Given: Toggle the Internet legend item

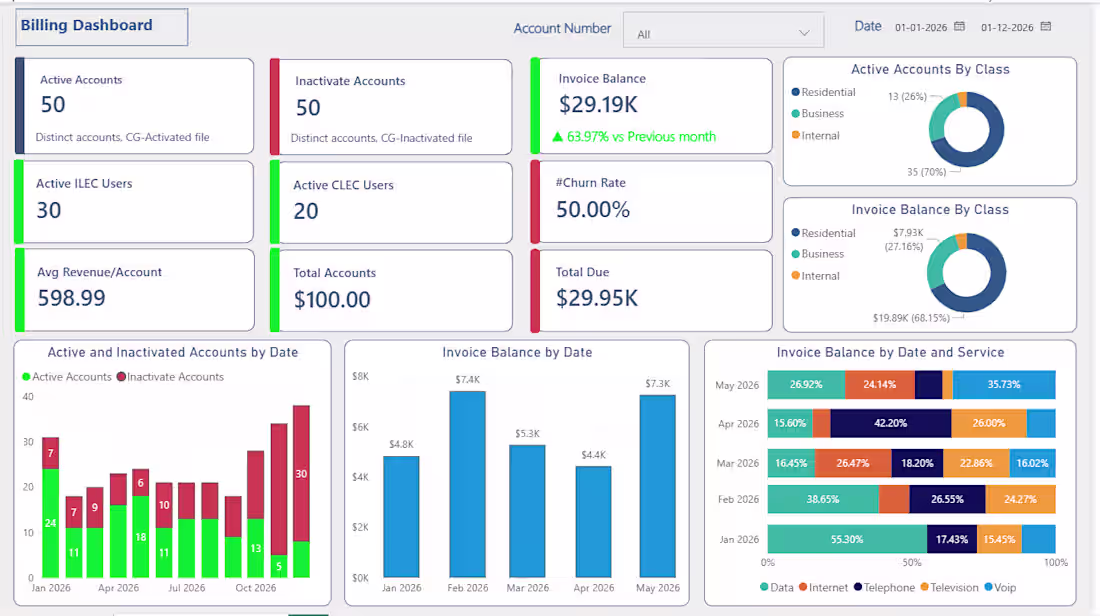Looking at the screenshot, I should pyautogui.click(x=823, y=587).
